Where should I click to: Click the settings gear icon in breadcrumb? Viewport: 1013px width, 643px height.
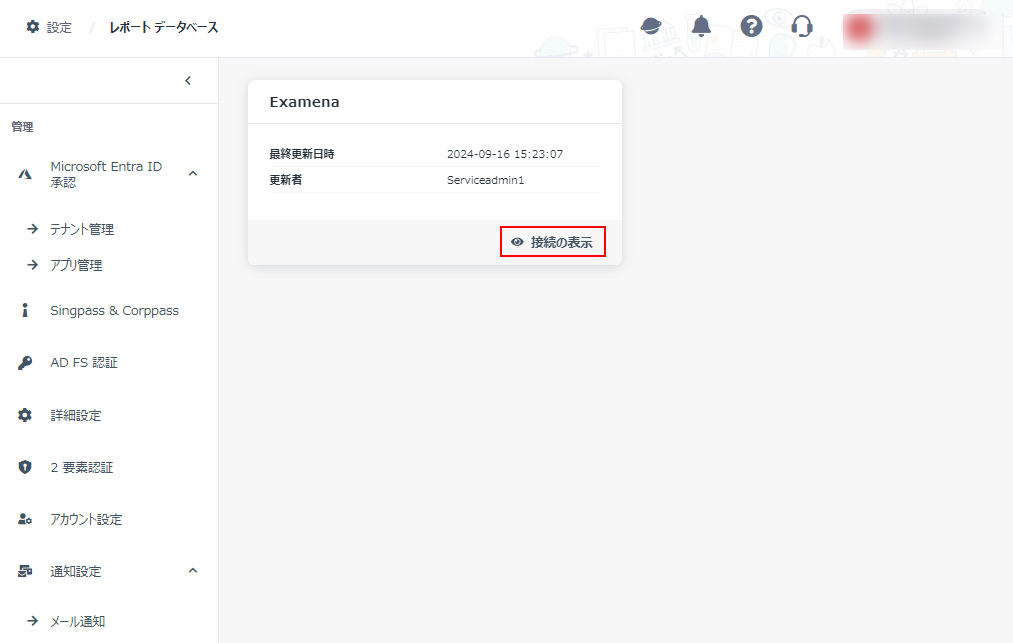tap(32, 27)
